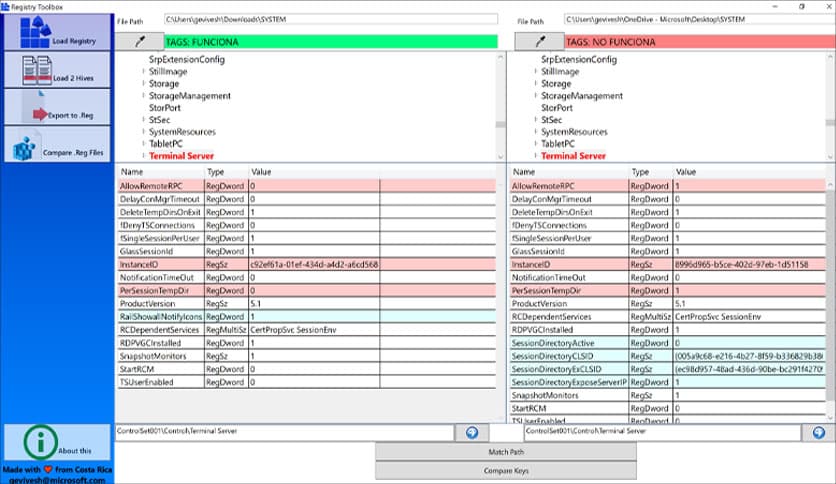Click the Compare Keys button

click(x=506, y=471)
